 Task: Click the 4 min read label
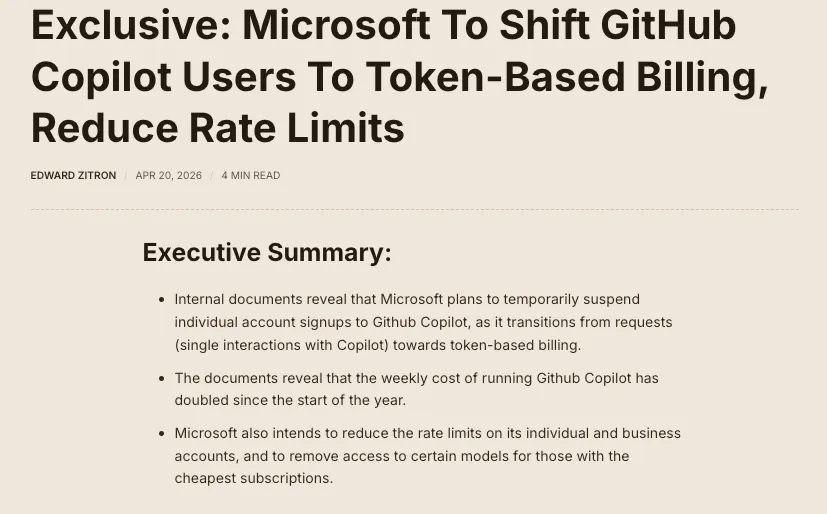coord(250,176)
